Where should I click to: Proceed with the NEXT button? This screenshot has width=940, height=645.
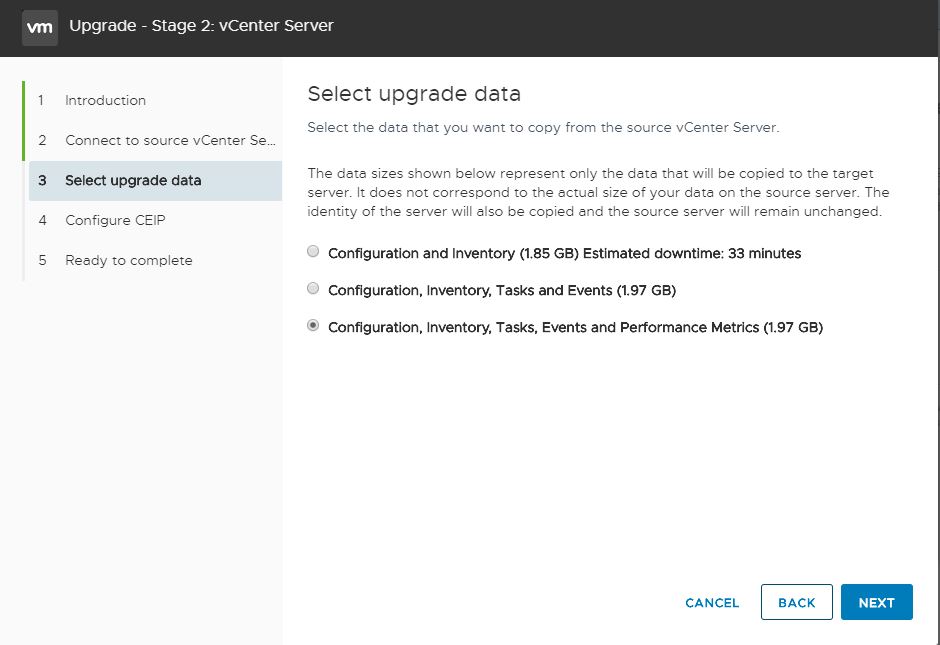[876, 602]
